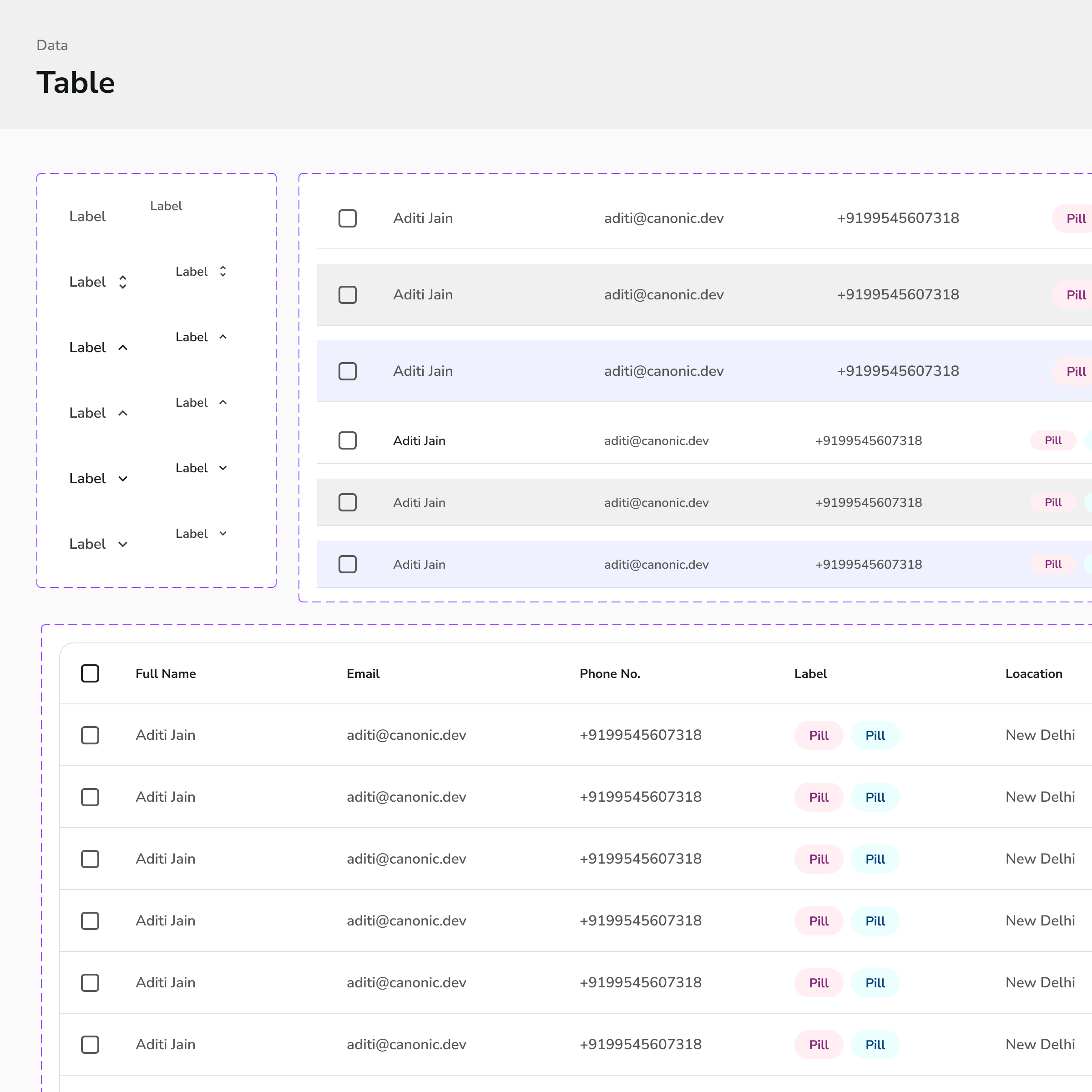
Task: Click +9199545607318 in the tall white row
Action: pos(898,218)
